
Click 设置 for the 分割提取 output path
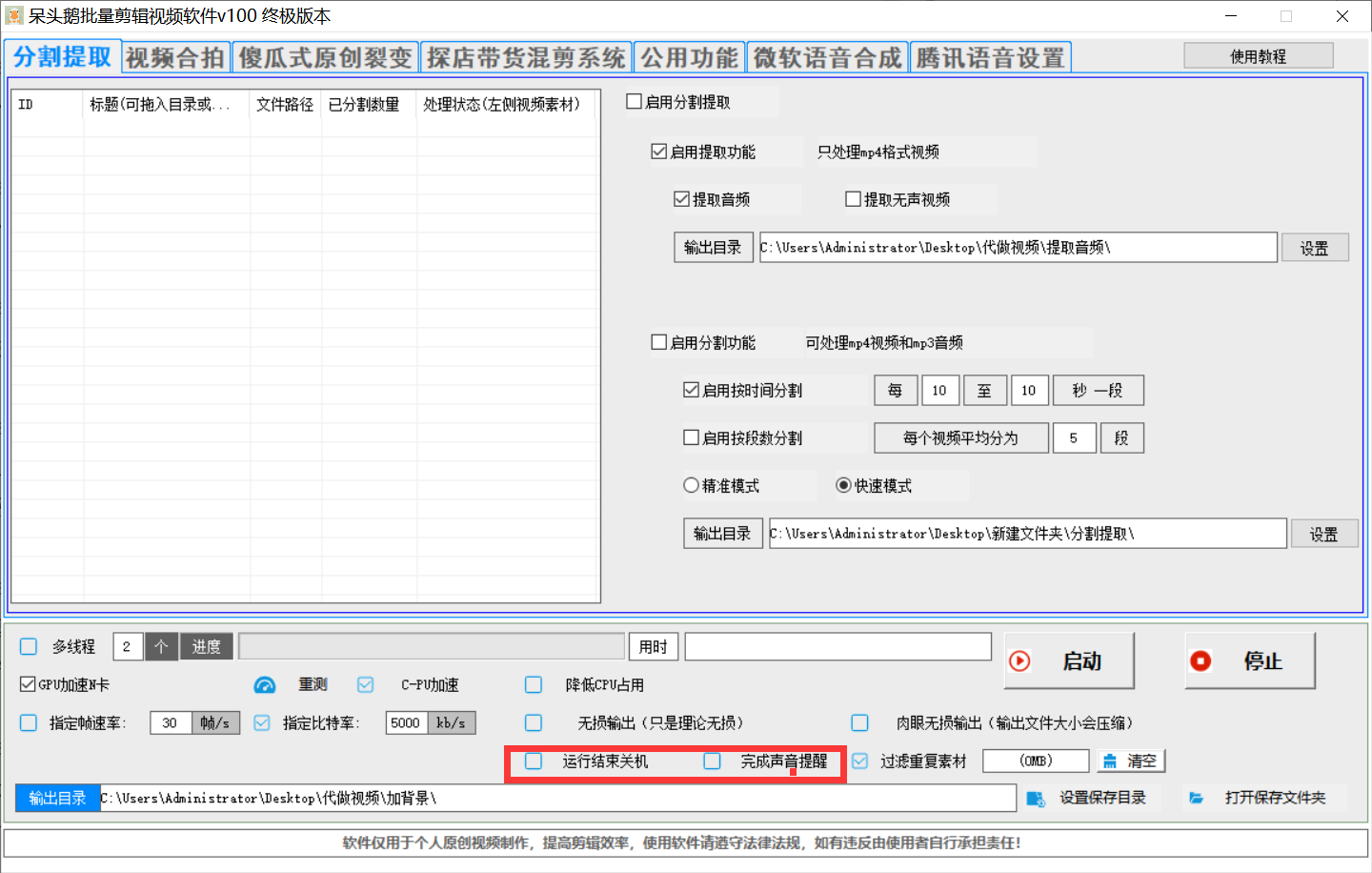click(x=1324, y=534)
